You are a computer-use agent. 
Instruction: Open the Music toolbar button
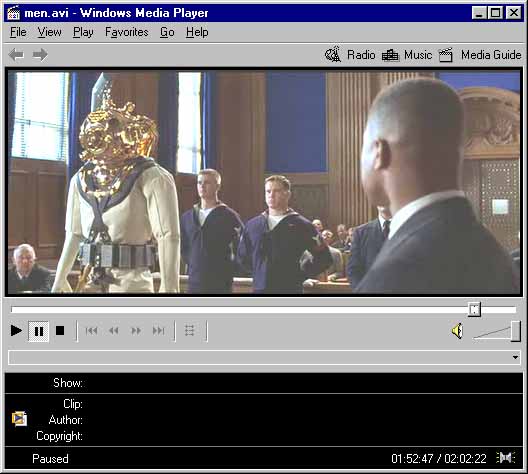point(407,55)
